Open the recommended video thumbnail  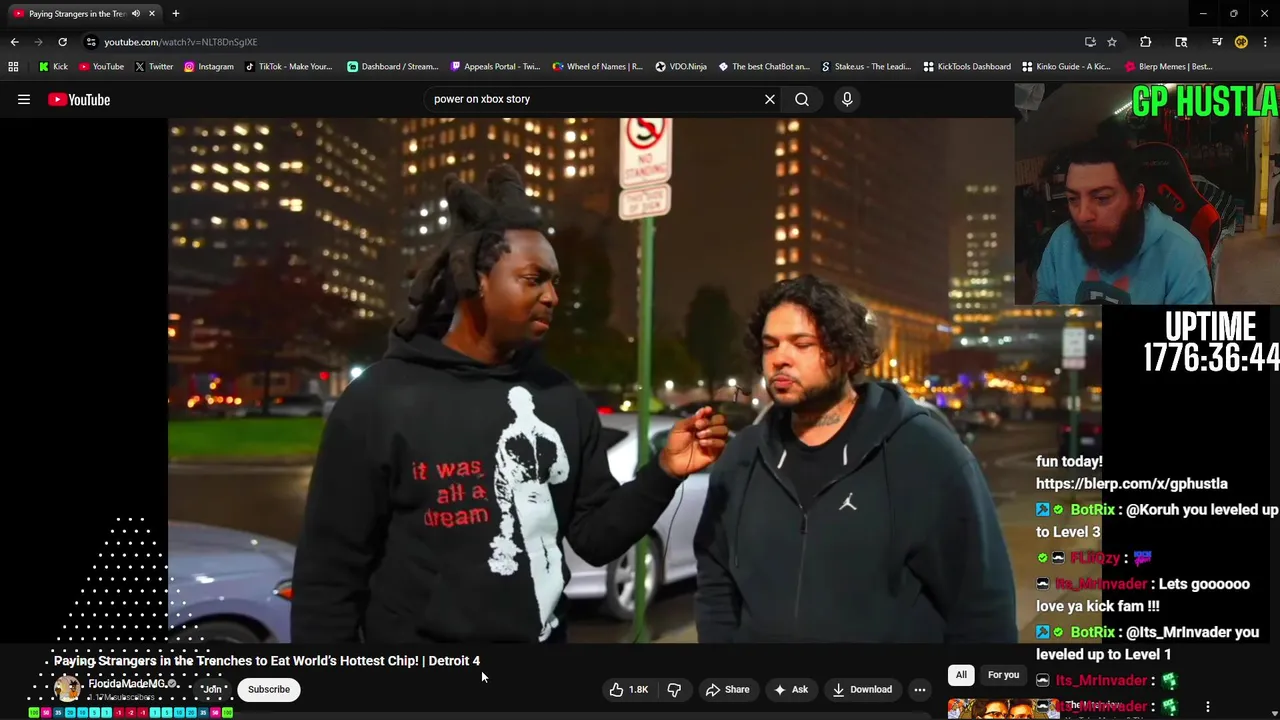tap(1005, 708)
